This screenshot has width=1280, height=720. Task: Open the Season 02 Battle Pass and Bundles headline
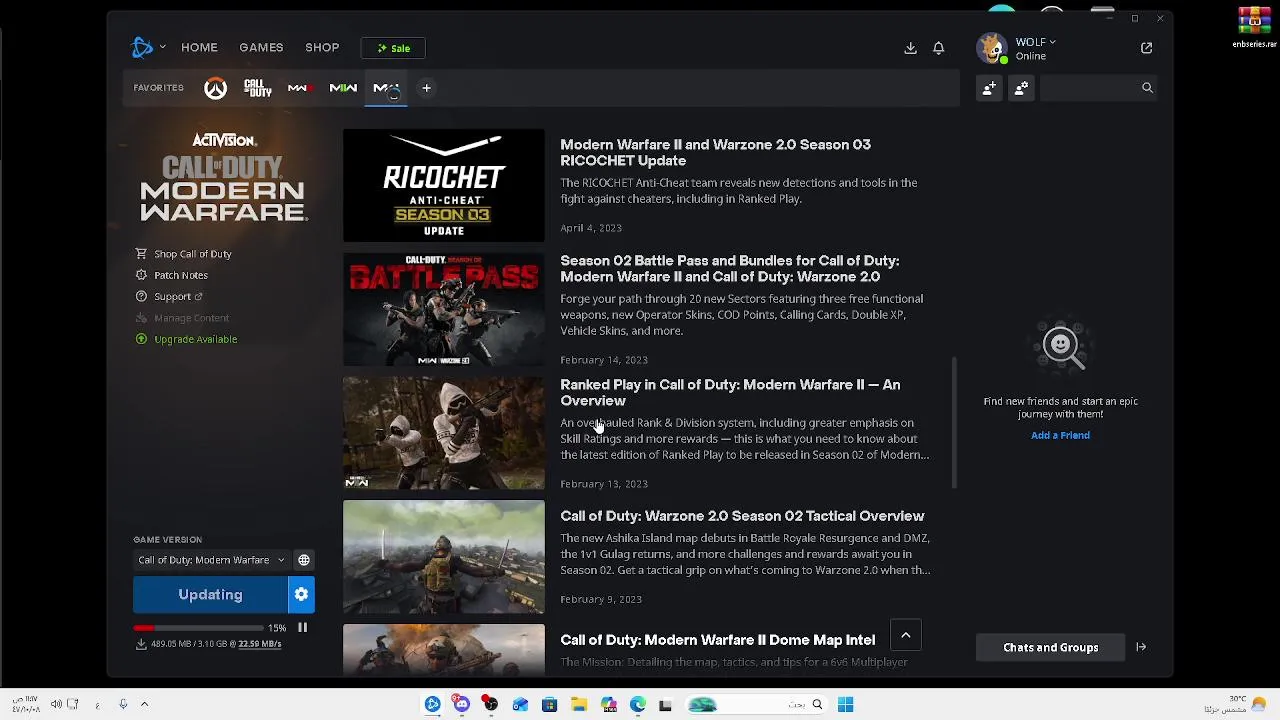(x=730, y=268)
